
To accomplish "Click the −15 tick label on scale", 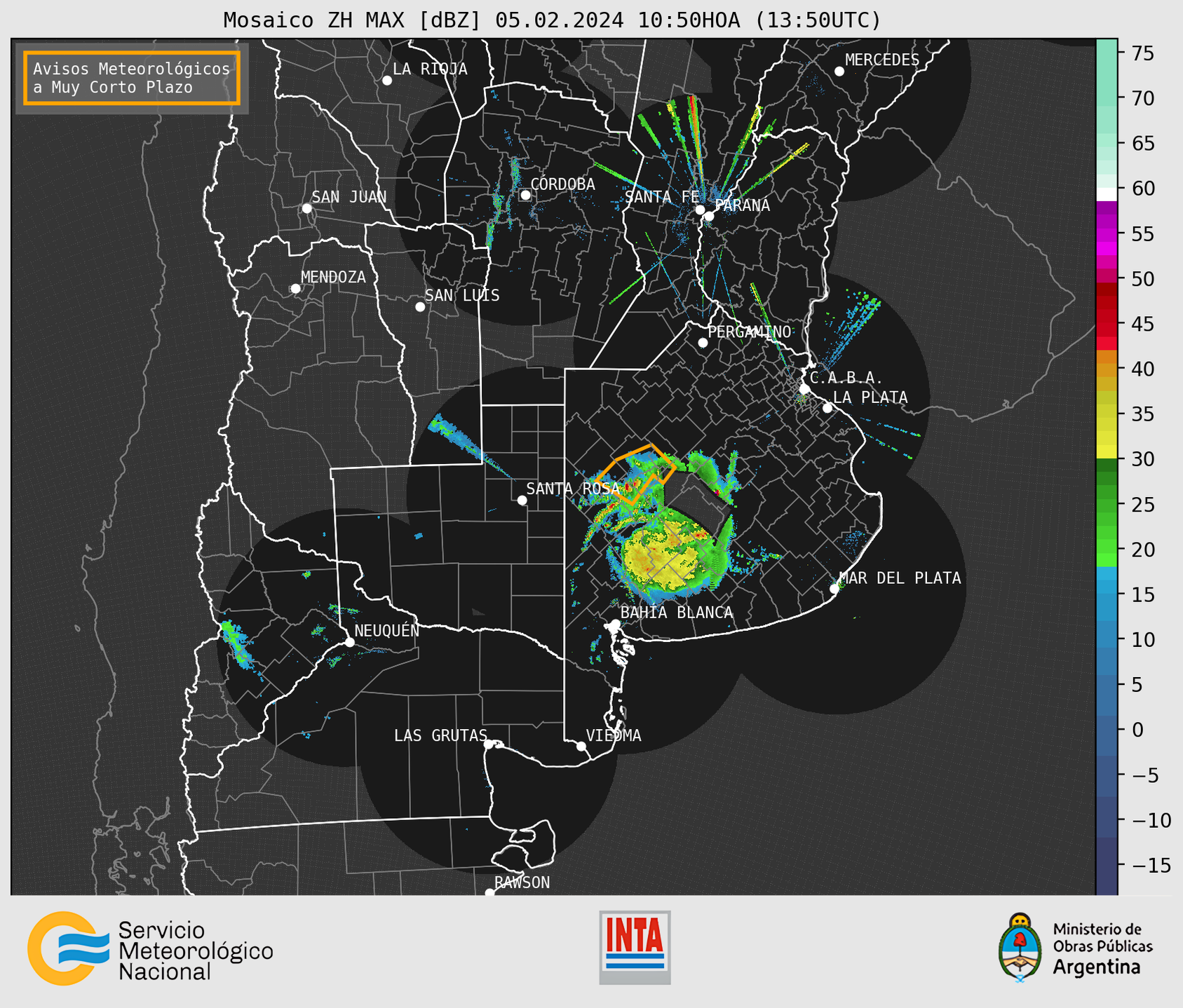I will click(x=1151, y=865).
